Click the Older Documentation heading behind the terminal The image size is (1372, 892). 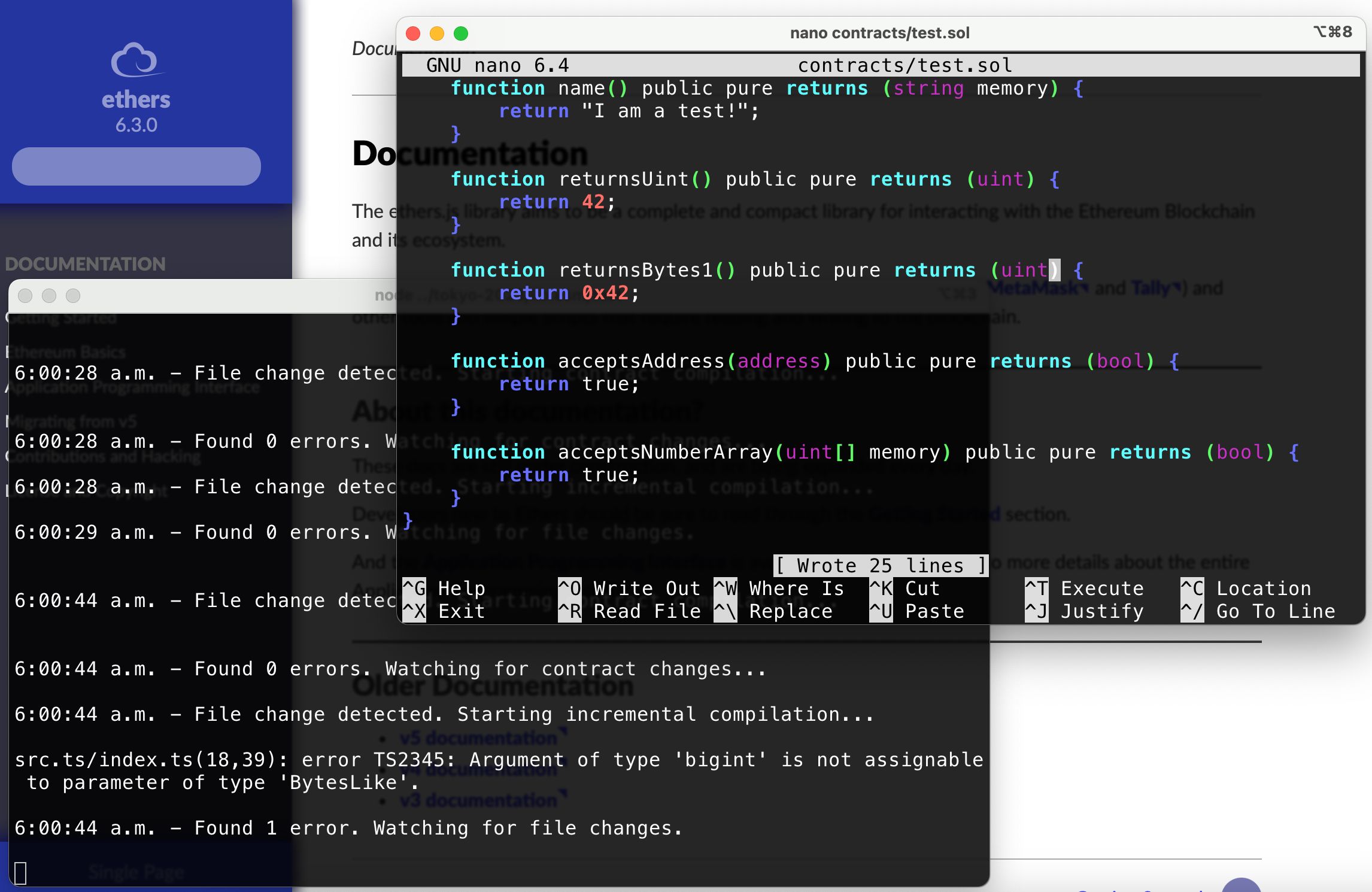493,686
